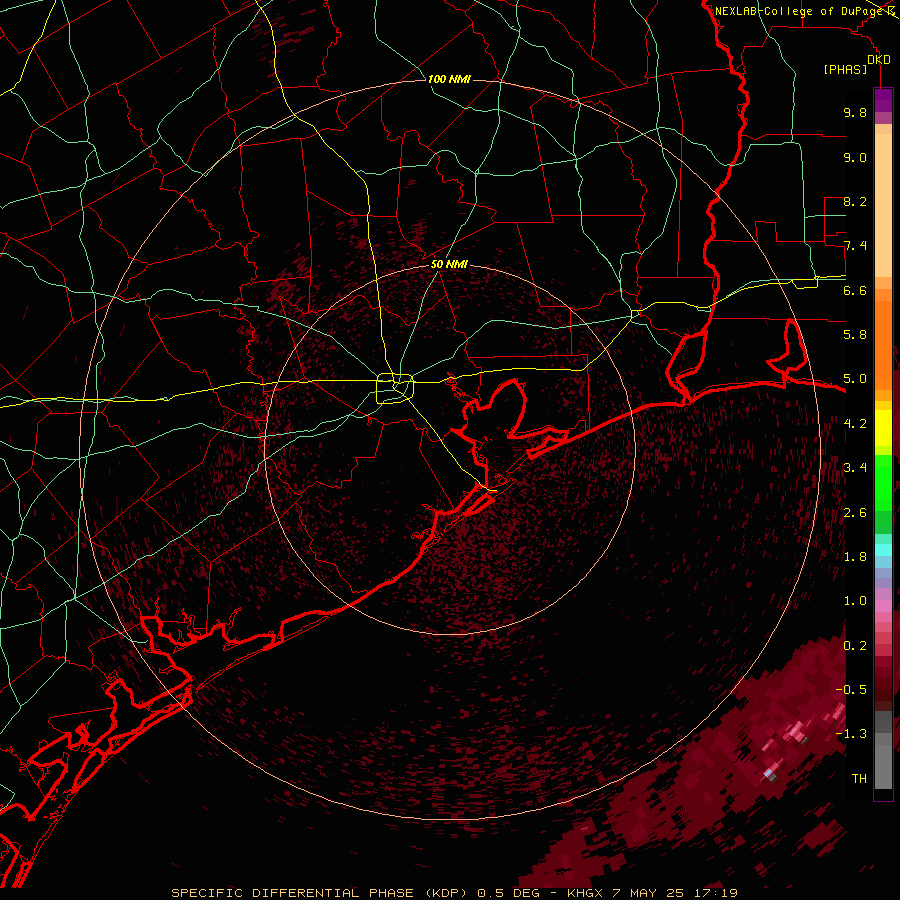Image resolution: width=900 pixels, height=900 pixels.
Task: Click the 8.2 scale value
Action: coord(855,201)
